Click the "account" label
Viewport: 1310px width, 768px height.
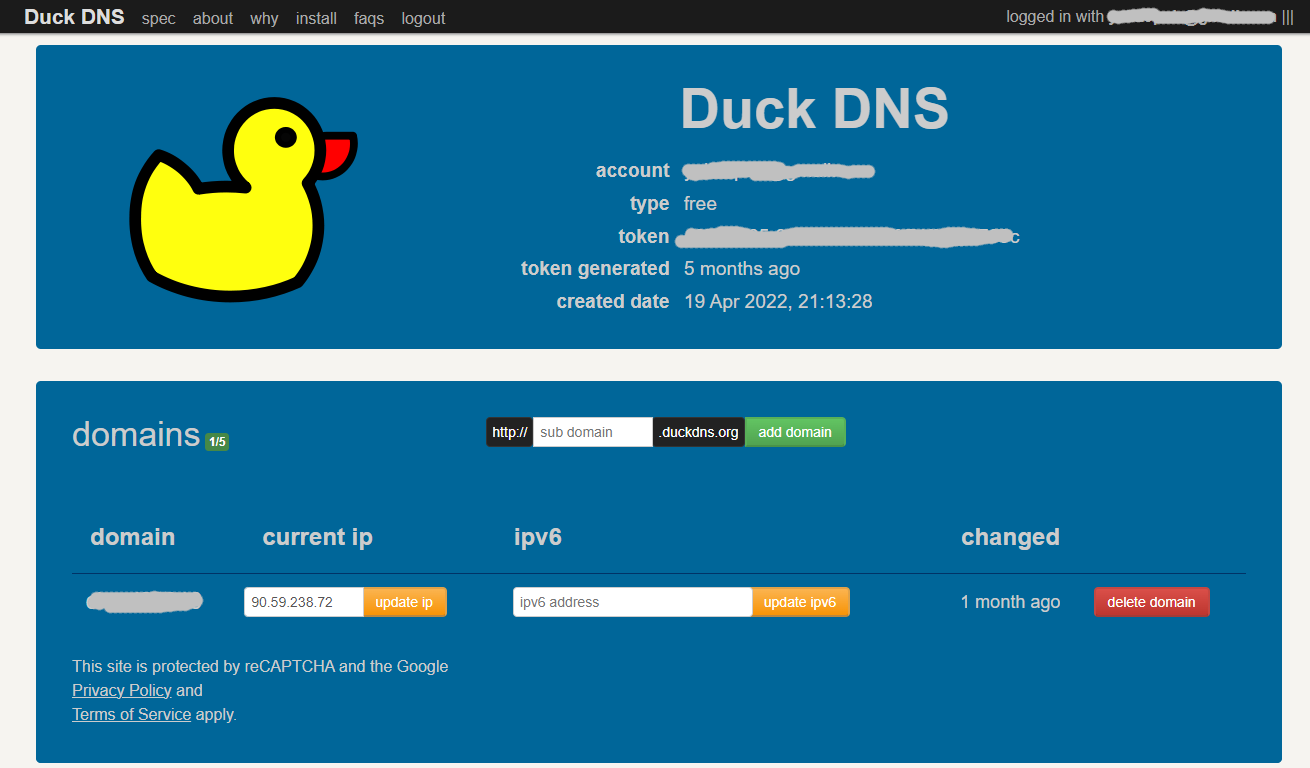(x=633, y=171)
